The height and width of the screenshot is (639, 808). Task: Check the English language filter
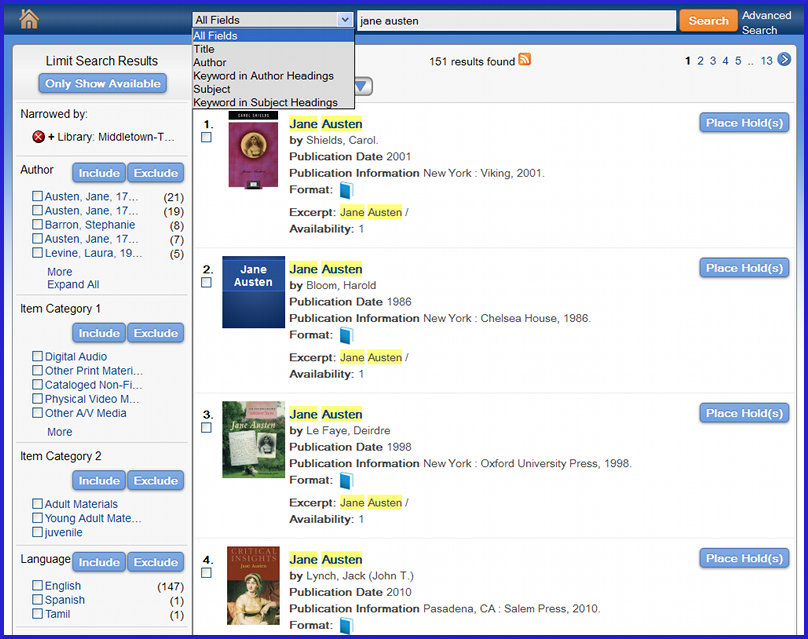[x=37, y=585]
